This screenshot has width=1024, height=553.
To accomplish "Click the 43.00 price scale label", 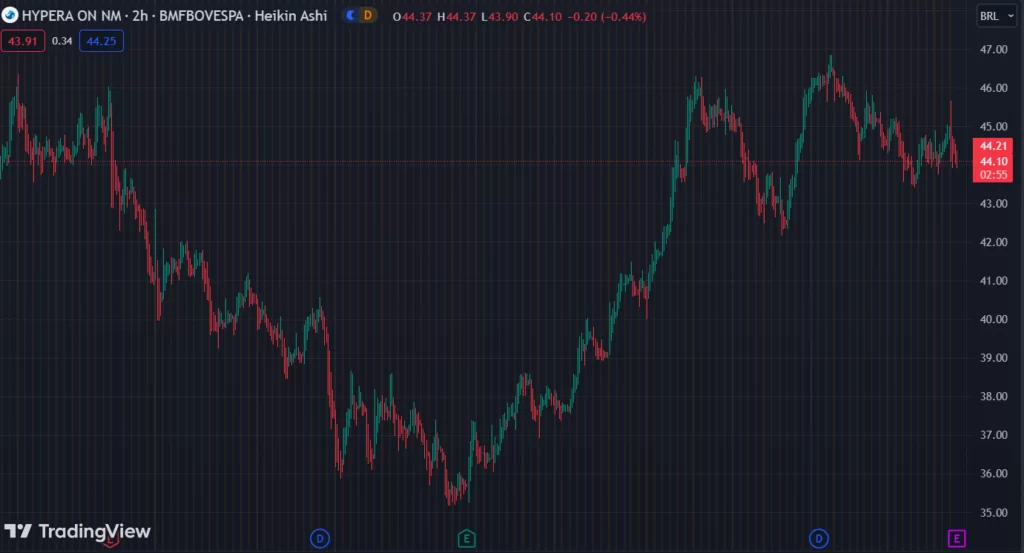I will [x=993, y=204].
